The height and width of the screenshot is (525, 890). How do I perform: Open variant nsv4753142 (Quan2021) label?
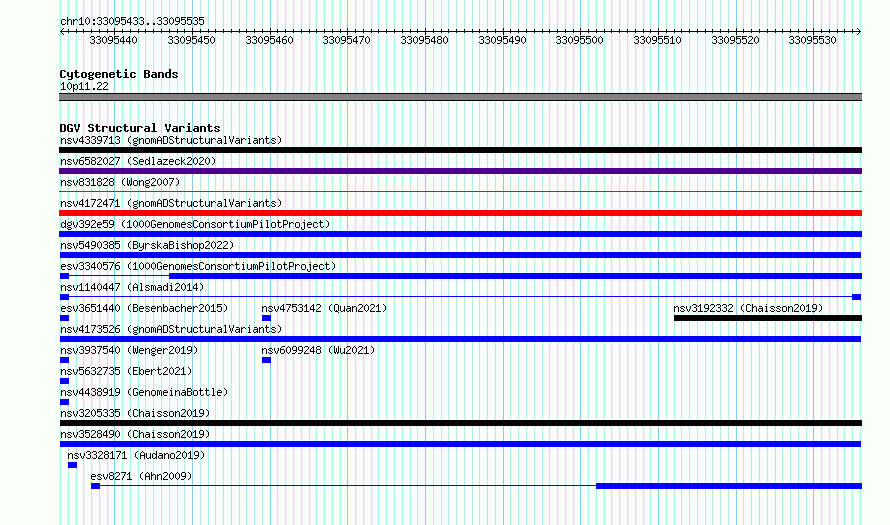point(324,308)
